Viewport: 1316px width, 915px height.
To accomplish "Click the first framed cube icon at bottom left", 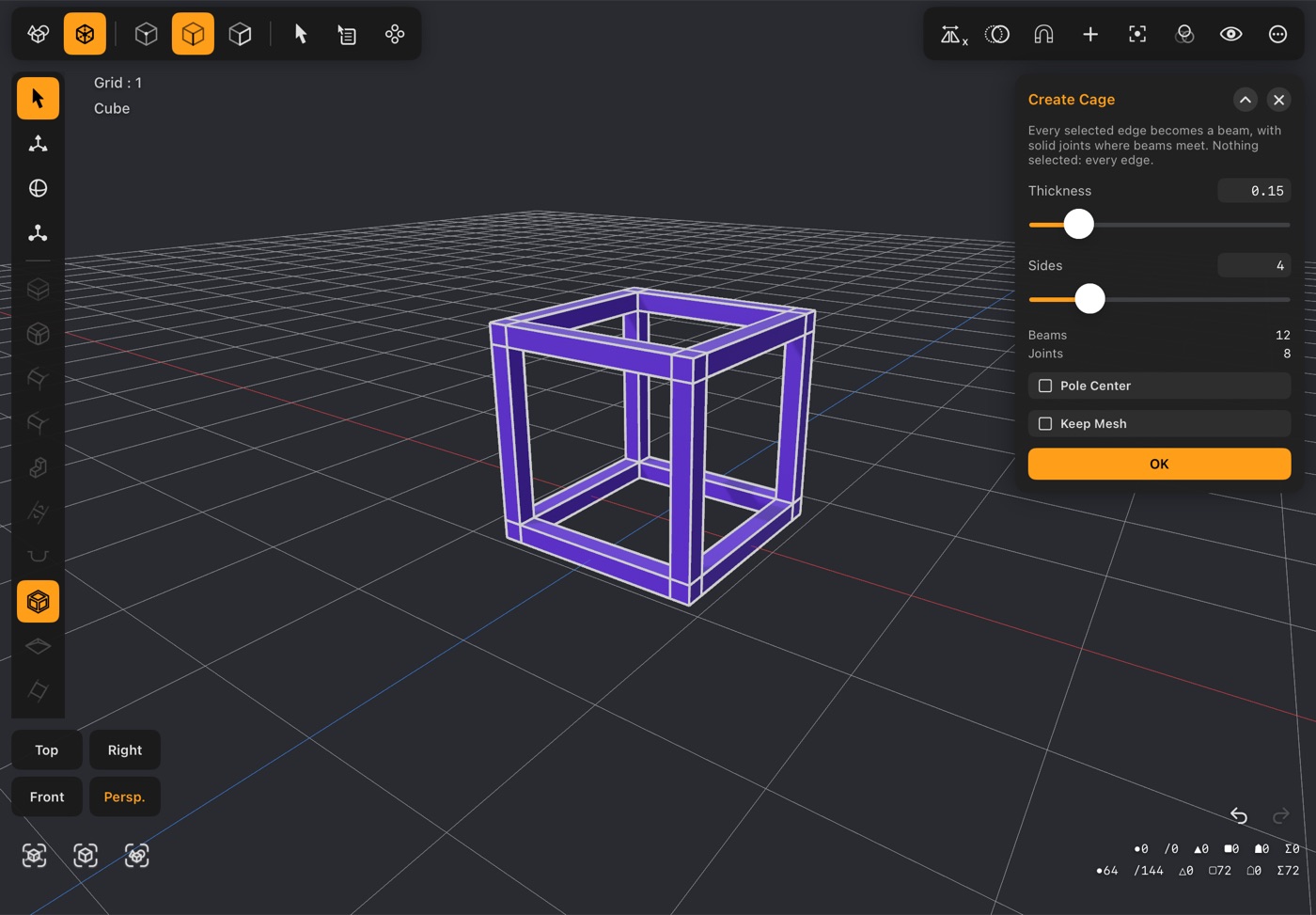I will [x=35, y=855].
